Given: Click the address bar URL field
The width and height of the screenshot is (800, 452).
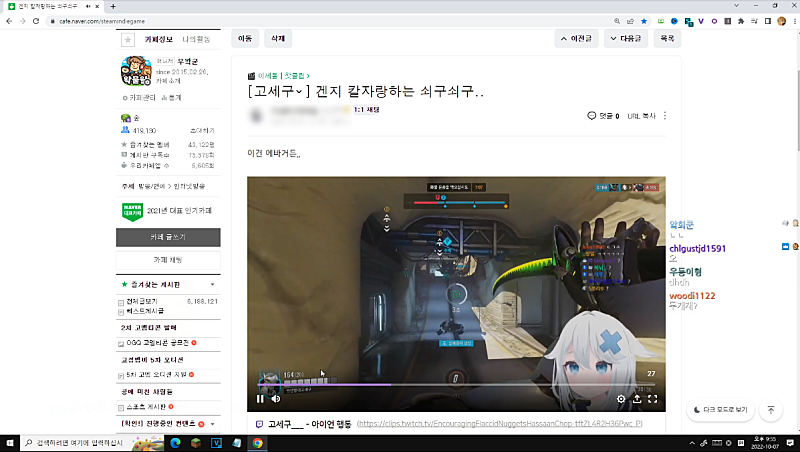Looking at the screenshot, I should 327,21.
